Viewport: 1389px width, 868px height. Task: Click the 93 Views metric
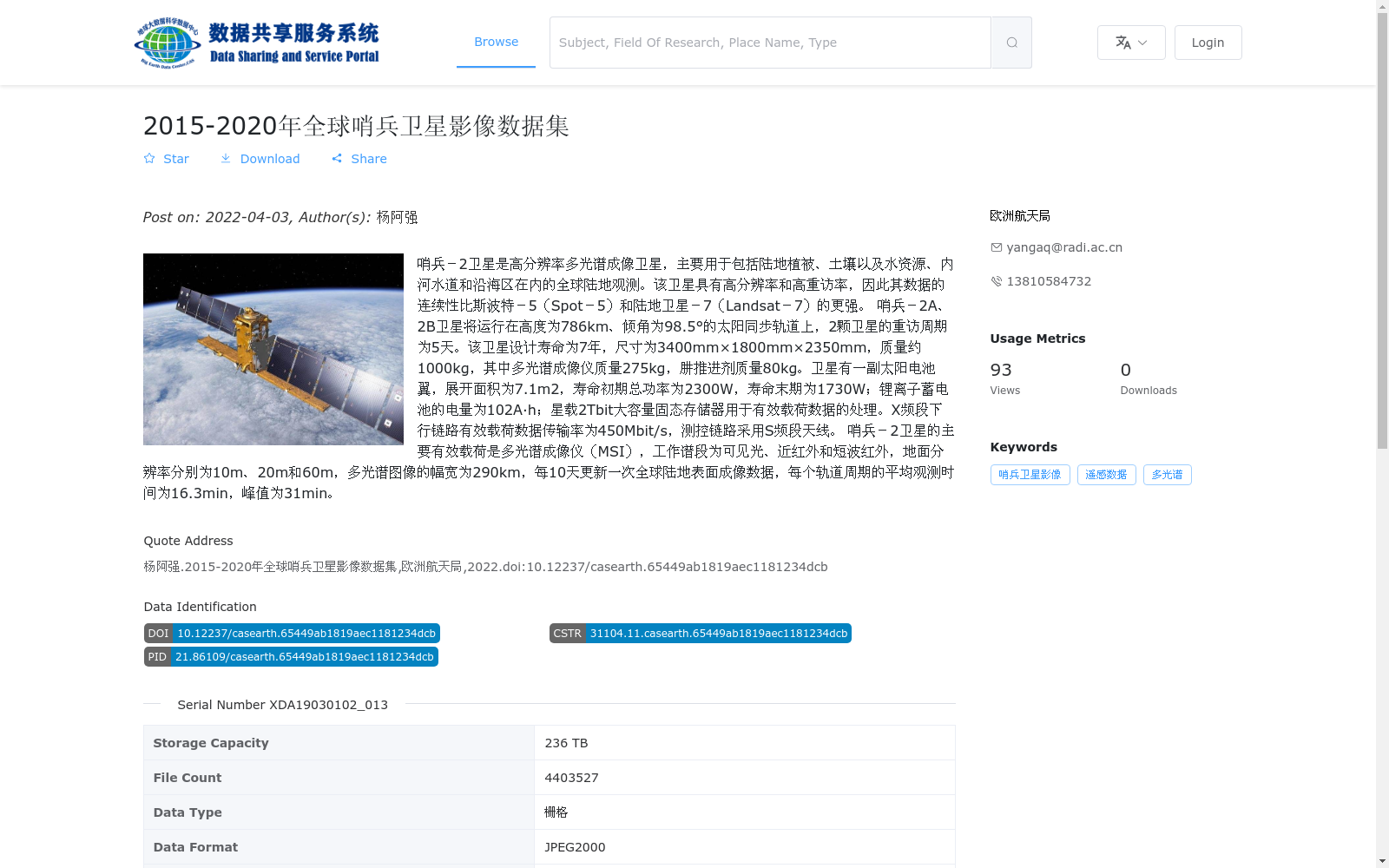tap(1005, 378)
